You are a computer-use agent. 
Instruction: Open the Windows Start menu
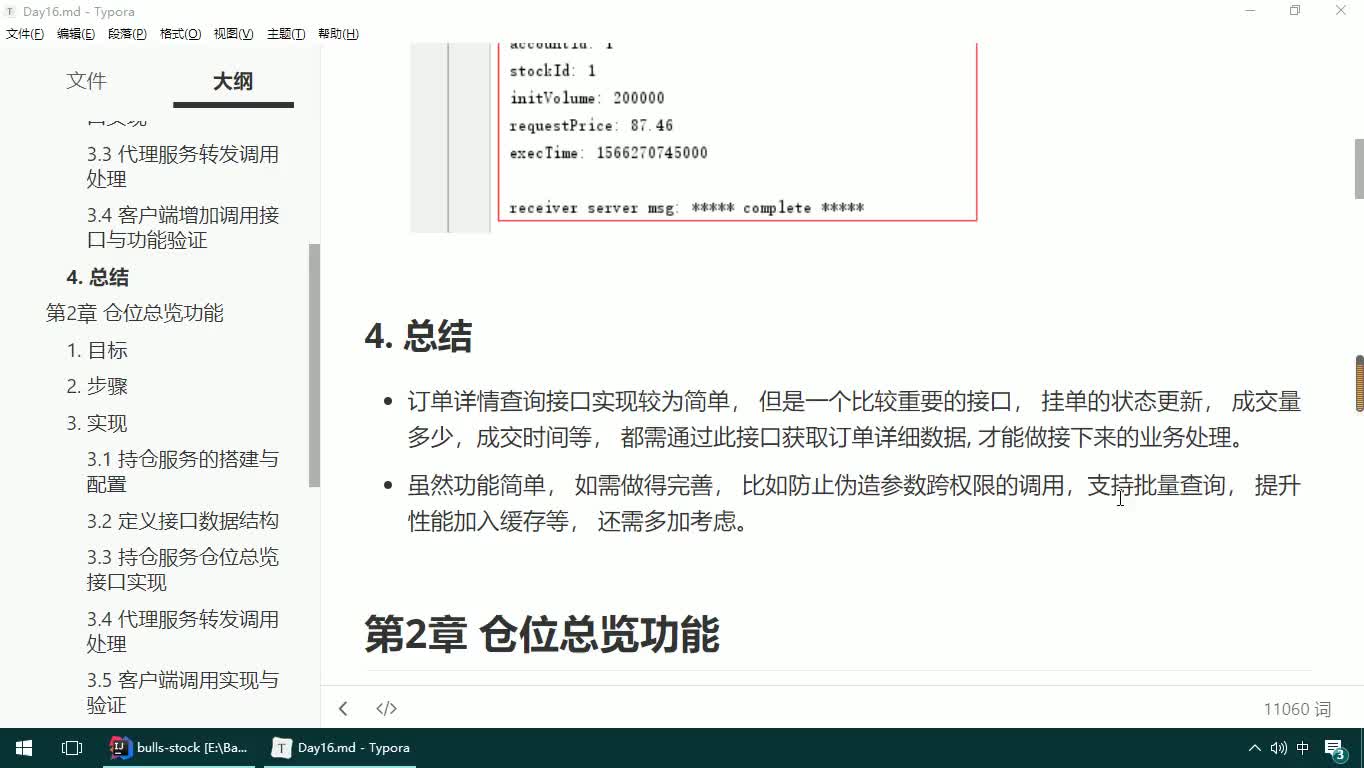coord(23,747)
